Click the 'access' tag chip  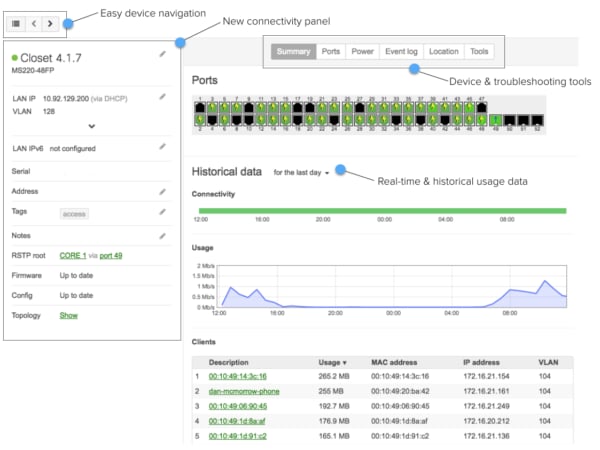[x=74, y=214]
